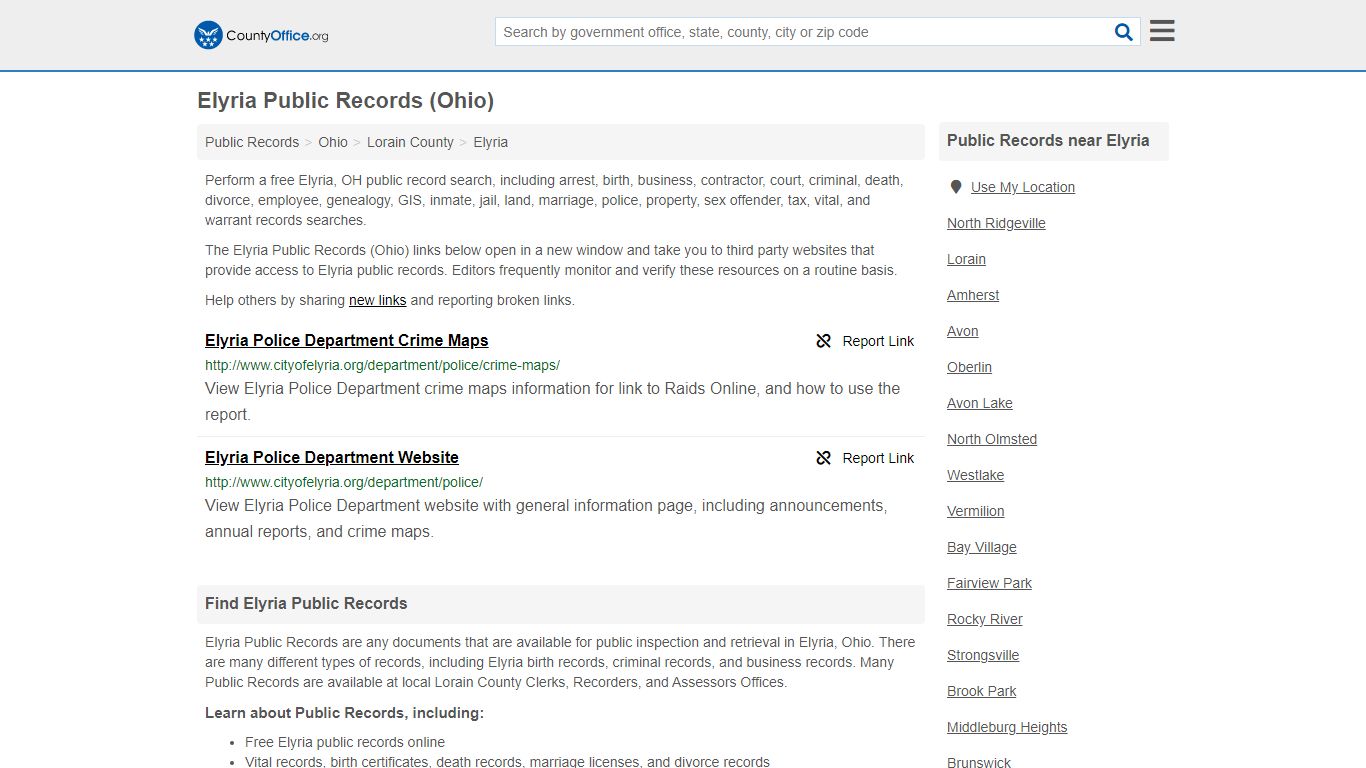The image size is (1366, 768).
Task: Open Rocky River records link
Action: 985,619
